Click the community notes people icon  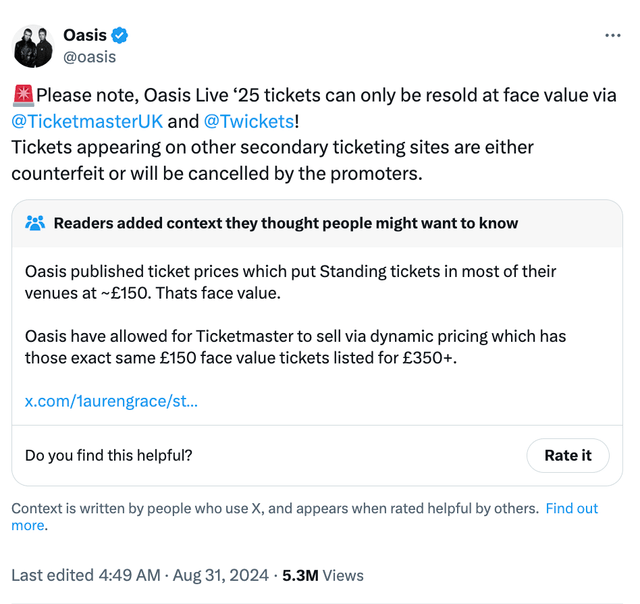tap(36, 223)
